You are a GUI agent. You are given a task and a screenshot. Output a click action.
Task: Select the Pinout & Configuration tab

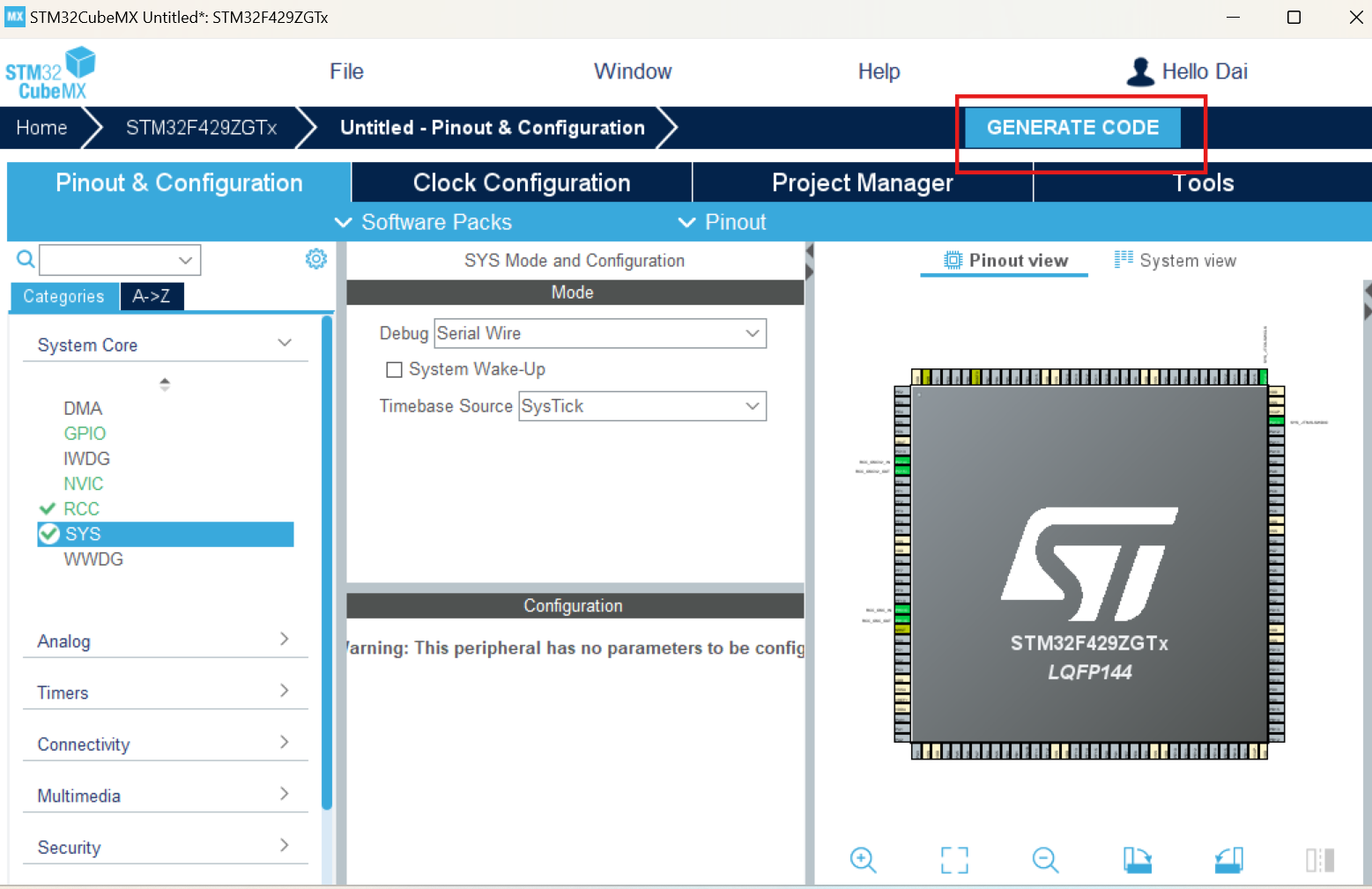pos(179,182)
